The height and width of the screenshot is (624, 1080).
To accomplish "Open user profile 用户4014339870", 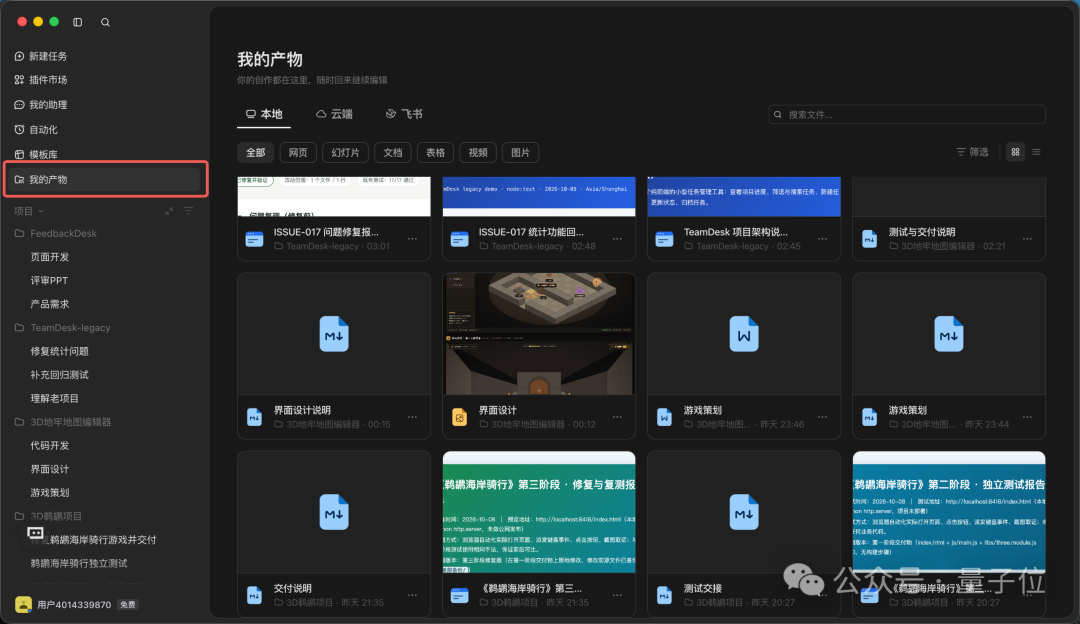I will [76, 604].
